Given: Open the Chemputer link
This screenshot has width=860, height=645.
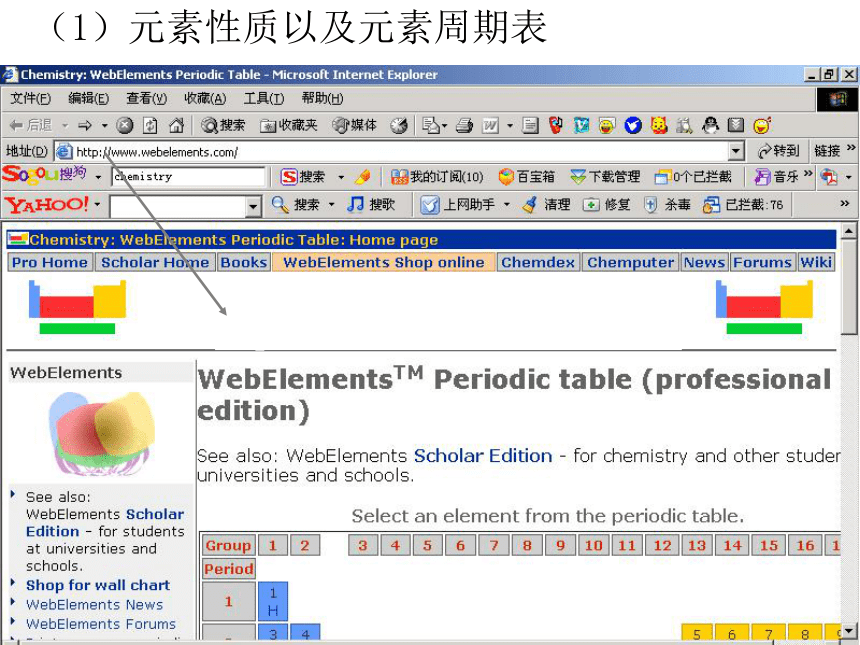Looking at the screenshot, I should coord(631,262).
